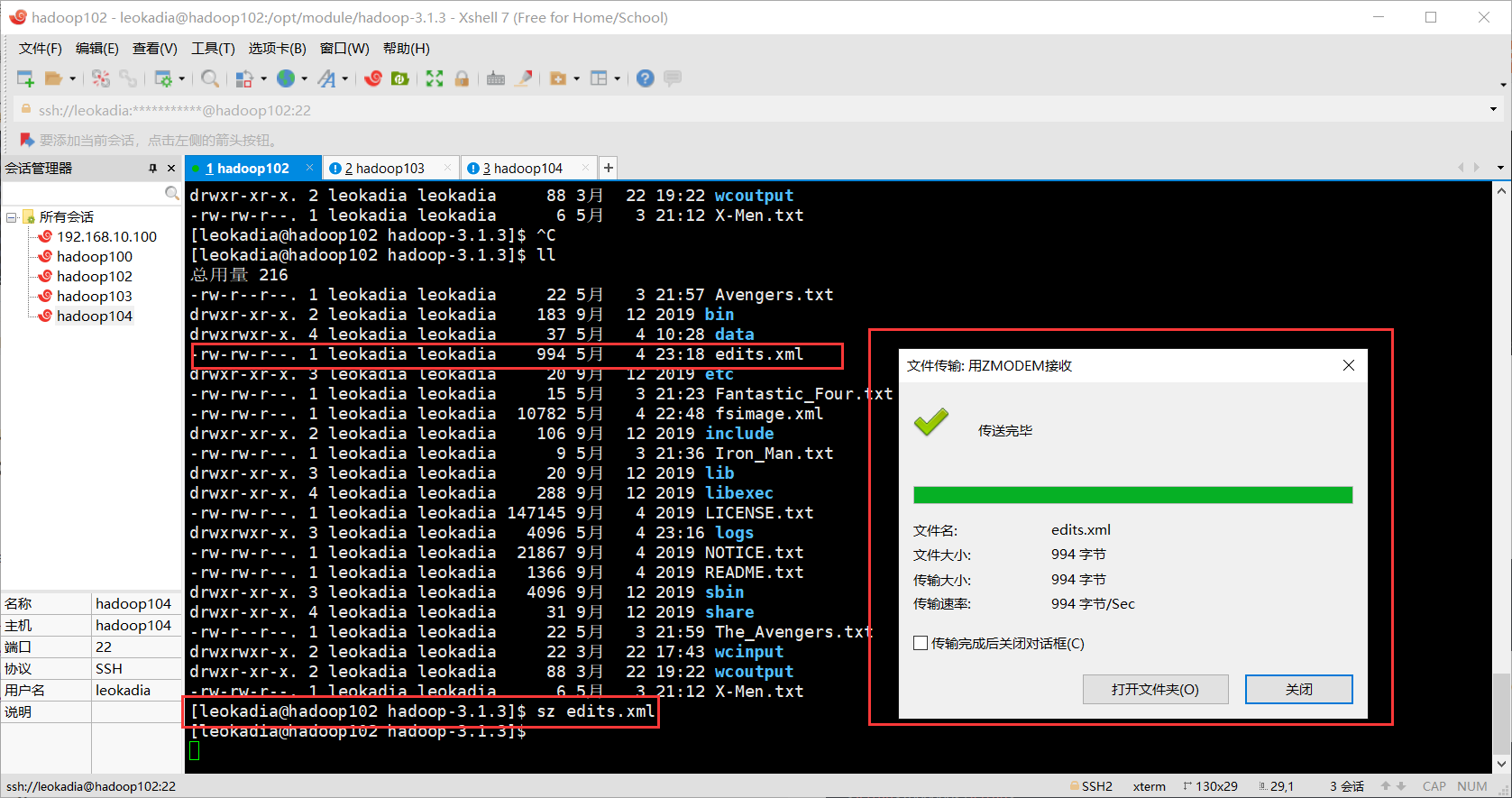1512x798 pixels.
Task: Select hadoop100 session in tree
Action: click(94, 256)
